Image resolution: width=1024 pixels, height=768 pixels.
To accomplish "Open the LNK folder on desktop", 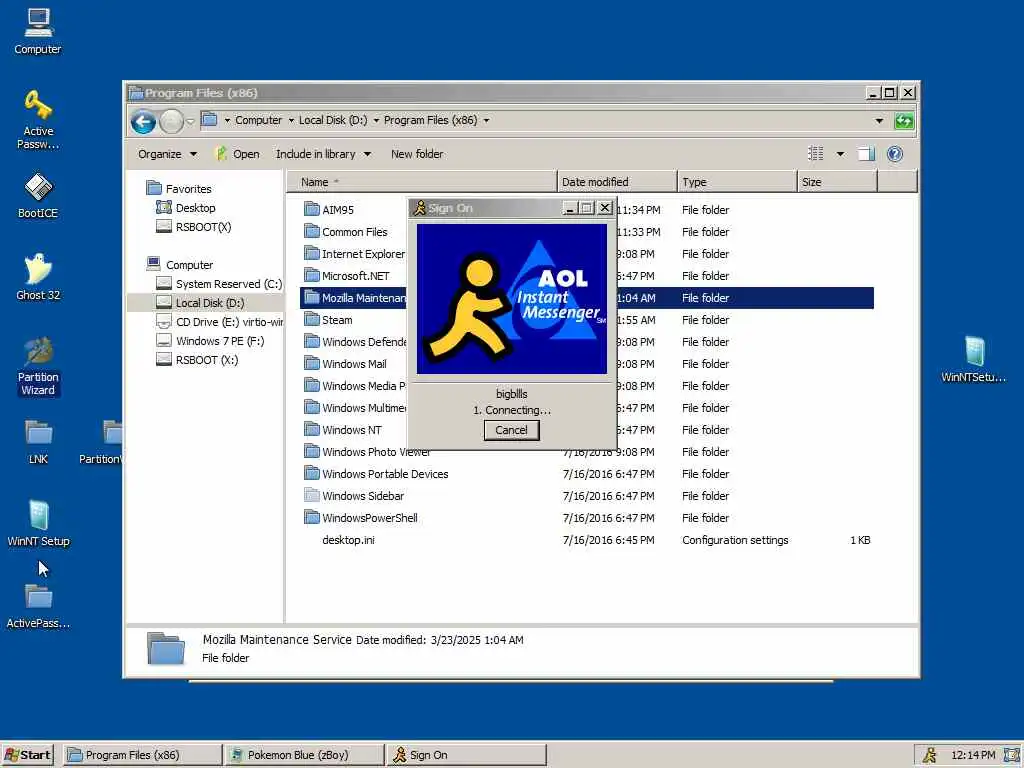I will [38, 442].
